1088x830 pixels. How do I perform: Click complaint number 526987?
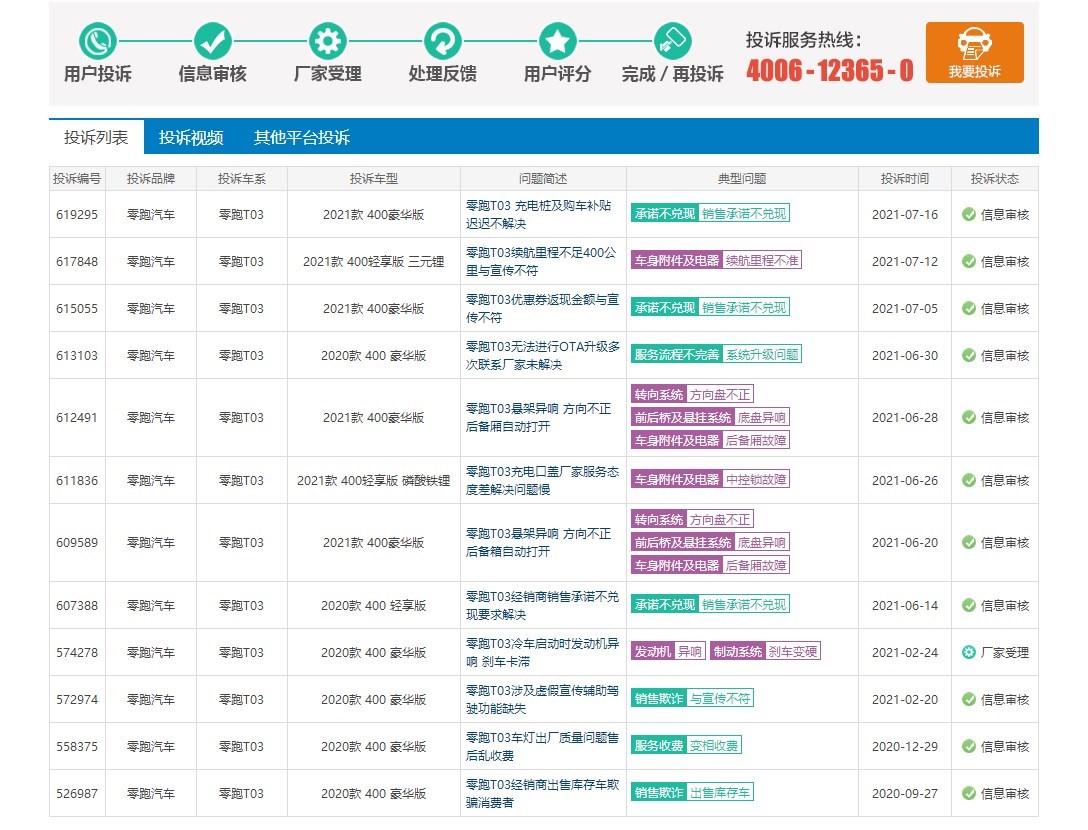[77, 793]
